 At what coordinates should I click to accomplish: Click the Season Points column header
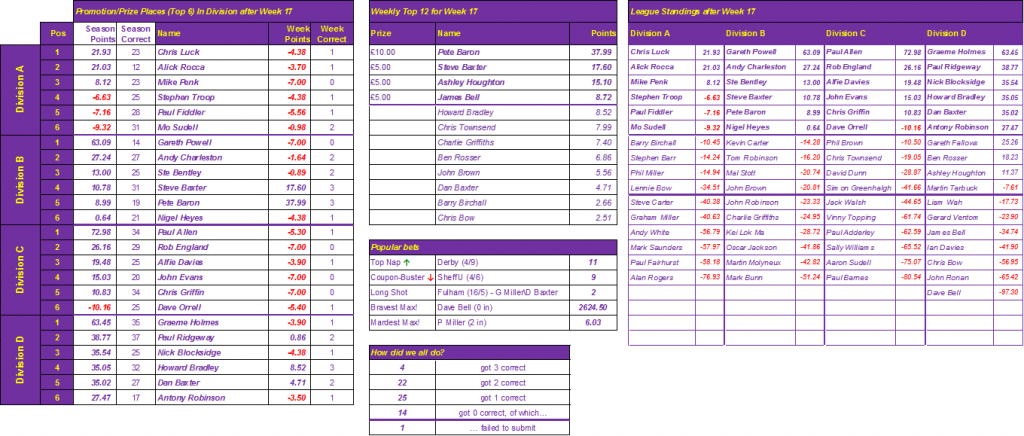click(95, 34)
